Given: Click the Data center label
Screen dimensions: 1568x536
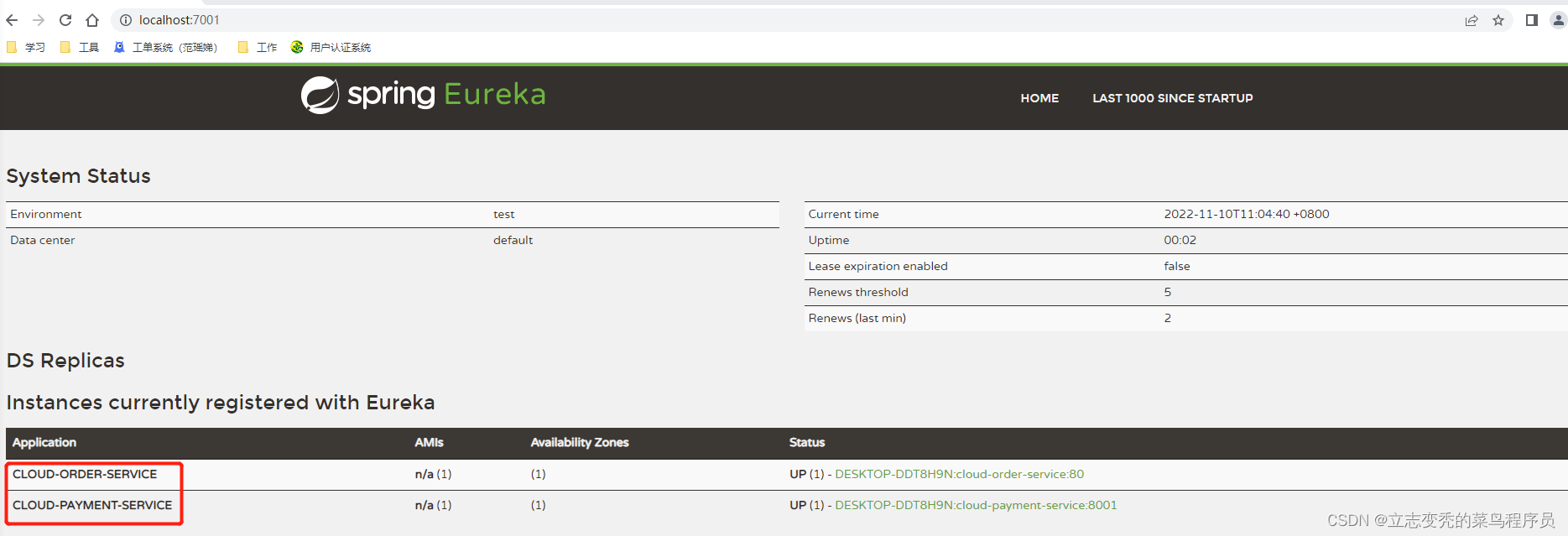Looking at the screenshot, I should 43,240.
